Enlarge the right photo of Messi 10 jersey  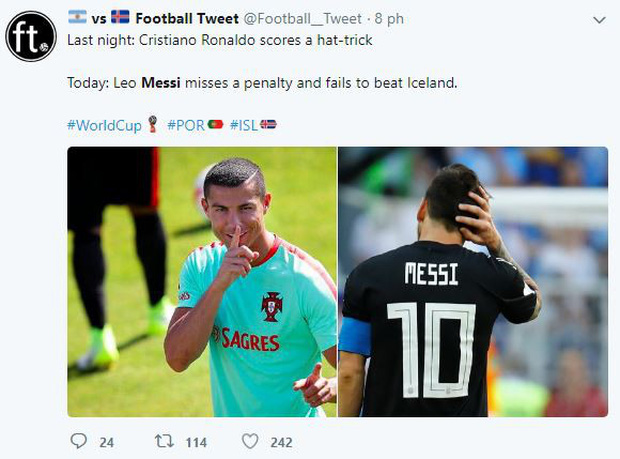(473, 282)
